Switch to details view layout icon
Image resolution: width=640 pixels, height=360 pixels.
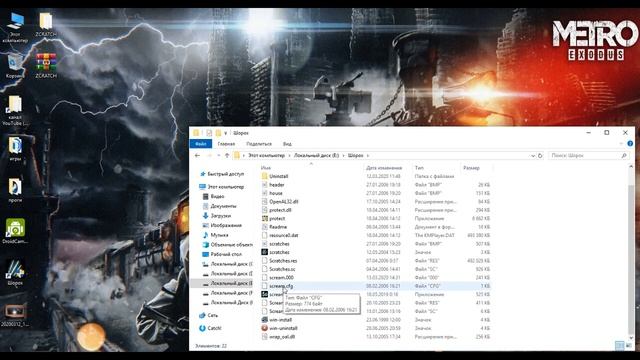pyautogui.click(x=620, y=346)
